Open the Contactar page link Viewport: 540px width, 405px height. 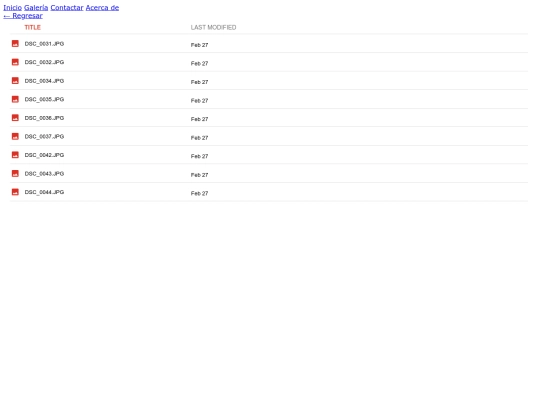pyautogui.click(x=67, y=8)
